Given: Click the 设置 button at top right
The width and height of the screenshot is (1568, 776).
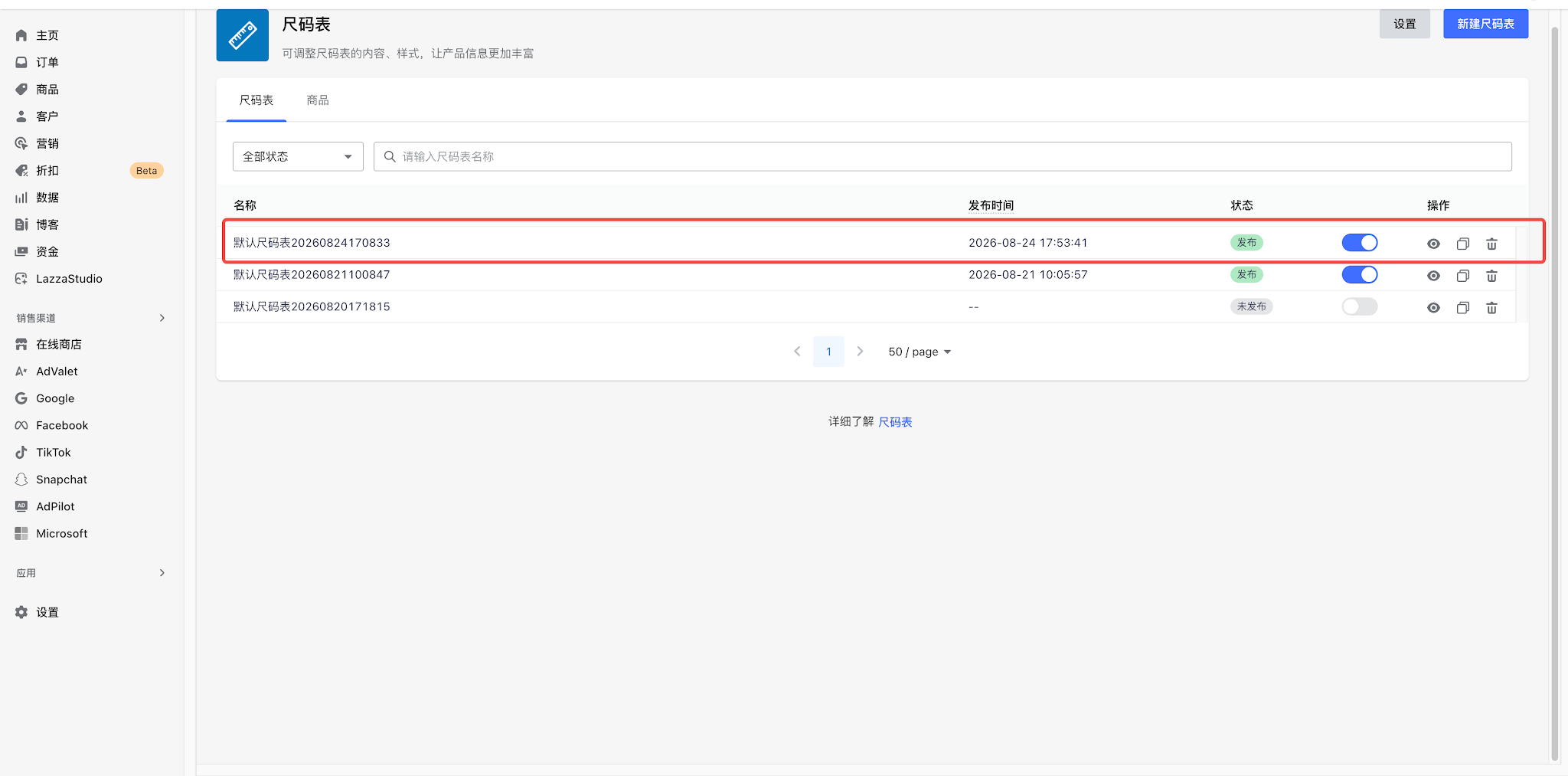Looking at the screenshot, I should [1405, 24].
